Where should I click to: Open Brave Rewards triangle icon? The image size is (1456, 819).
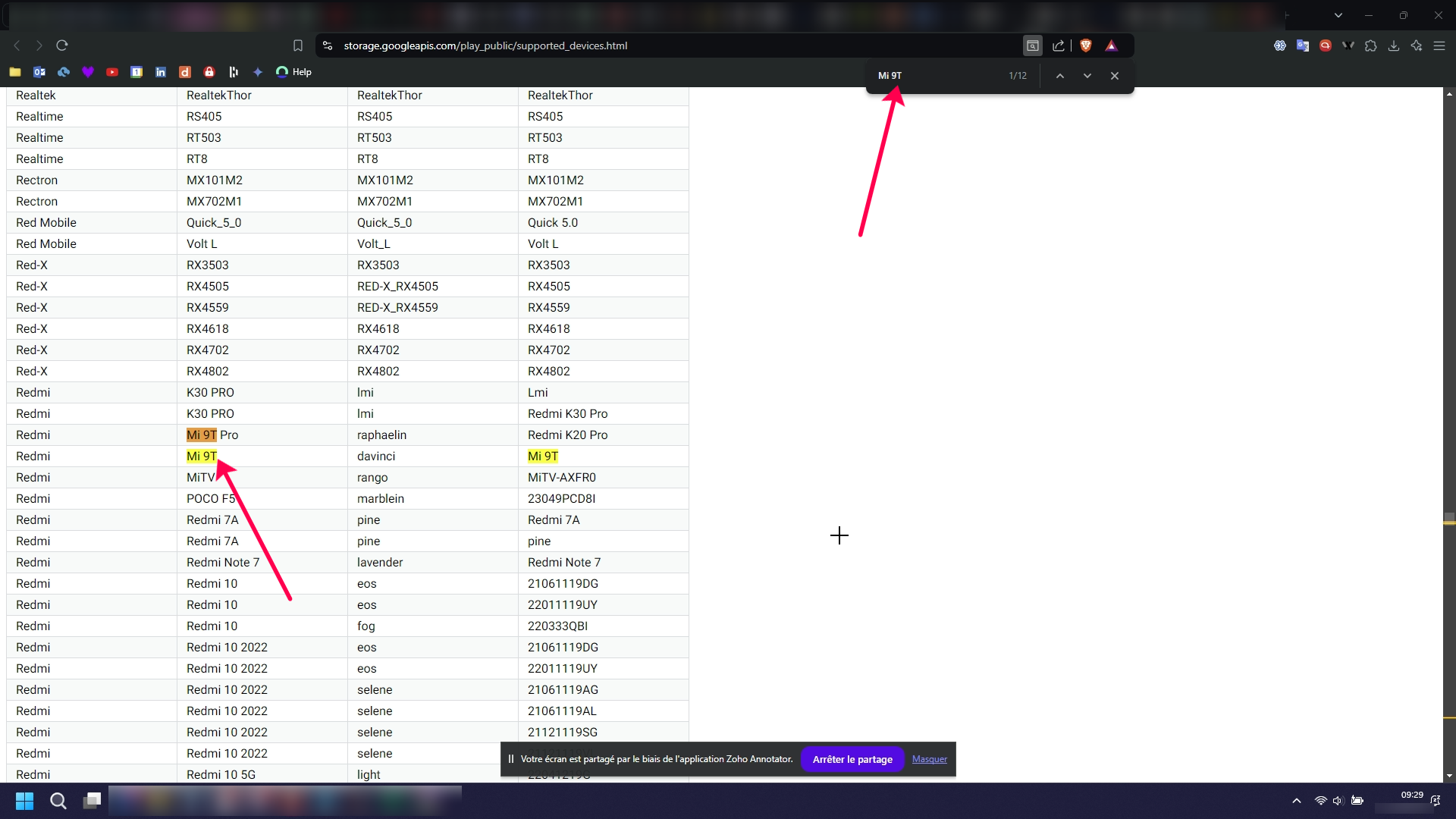[x=1112, y=45]
